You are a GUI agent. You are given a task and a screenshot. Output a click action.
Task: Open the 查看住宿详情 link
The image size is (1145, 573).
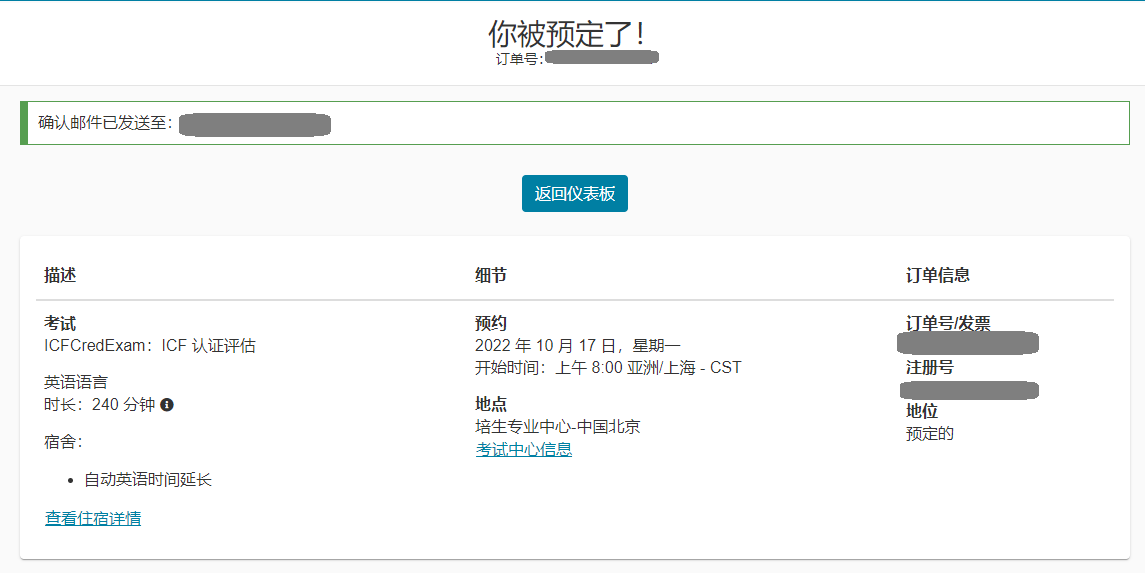tap(93, 518)
